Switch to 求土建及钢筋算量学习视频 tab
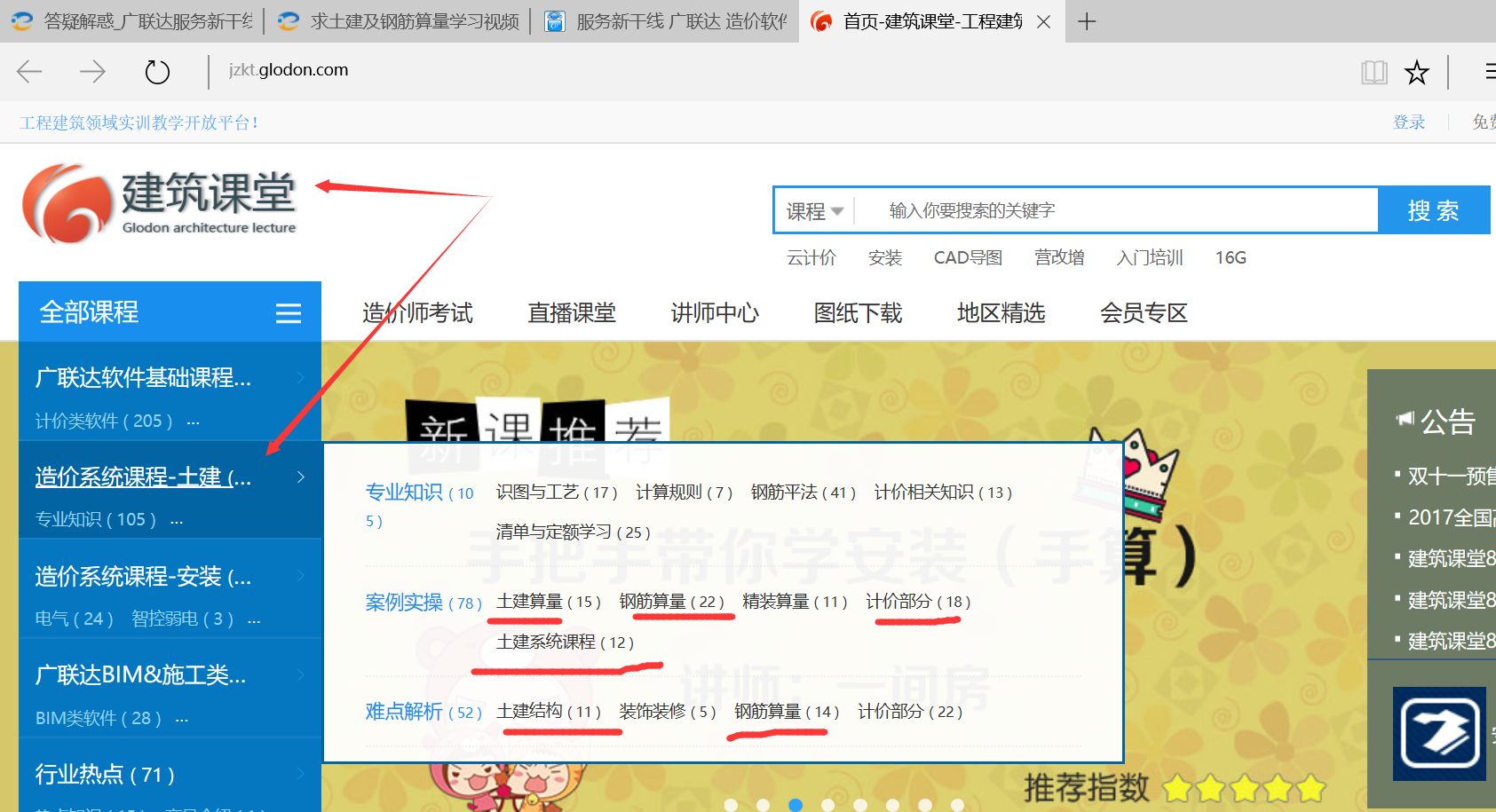The image size is (1496, 812). click(398, 21)
